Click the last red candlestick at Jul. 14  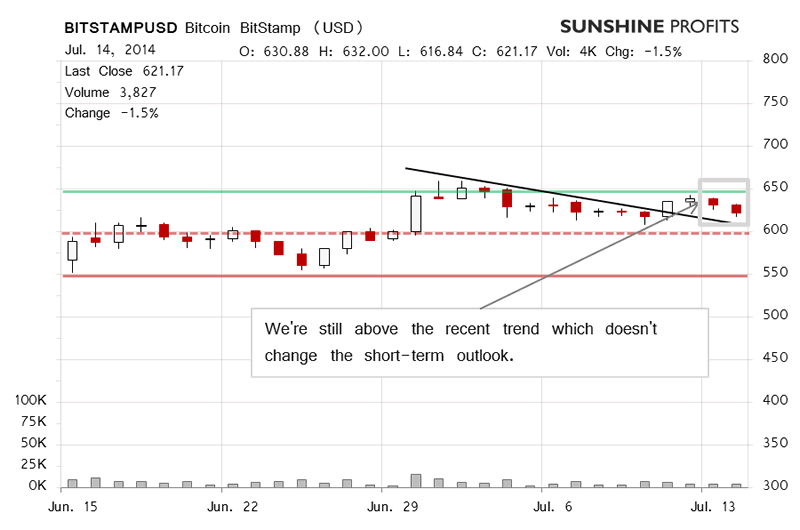(x=736, y=209)
